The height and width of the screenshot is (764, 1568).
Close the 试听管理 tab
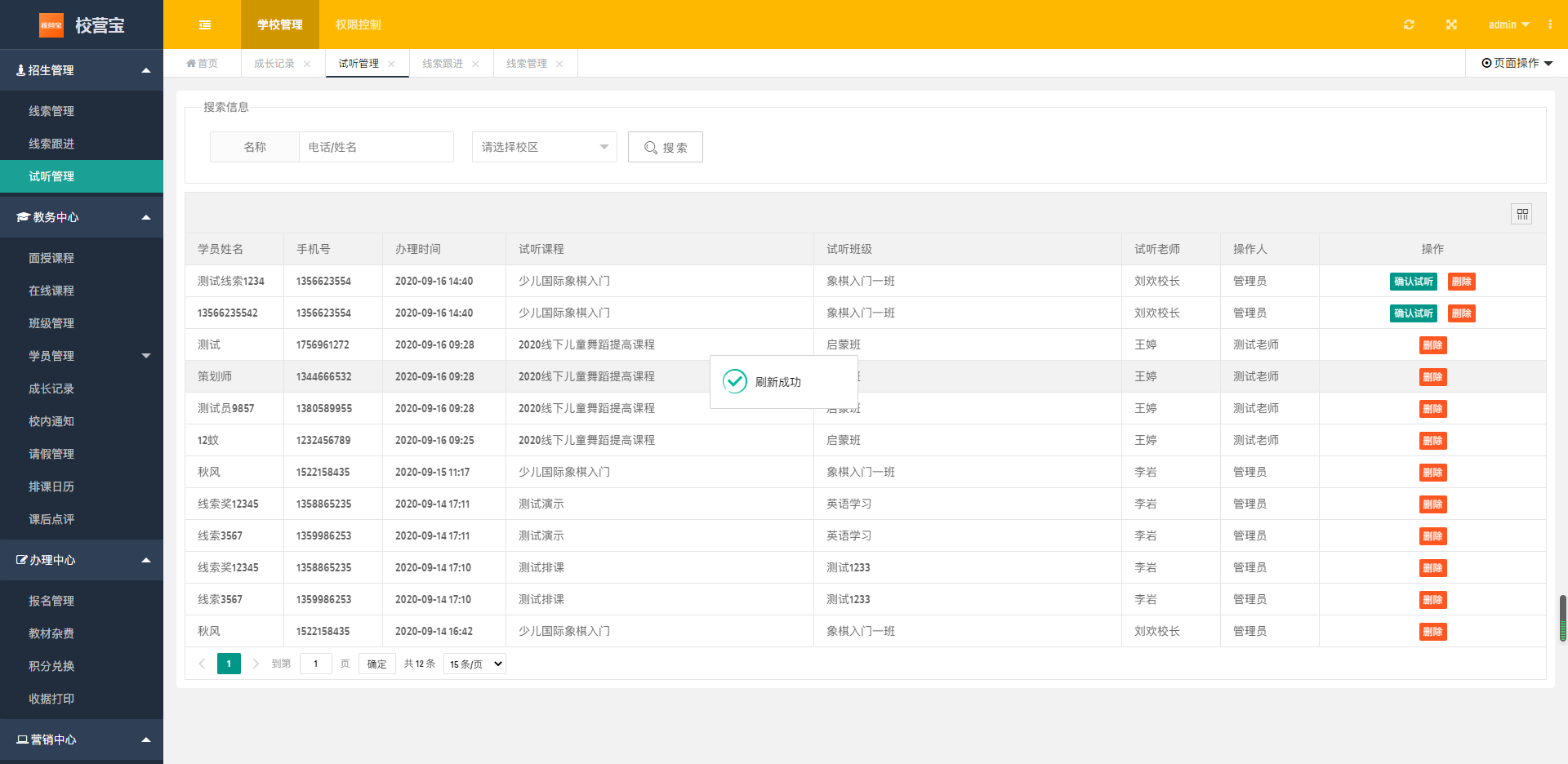tap(391, 64)
